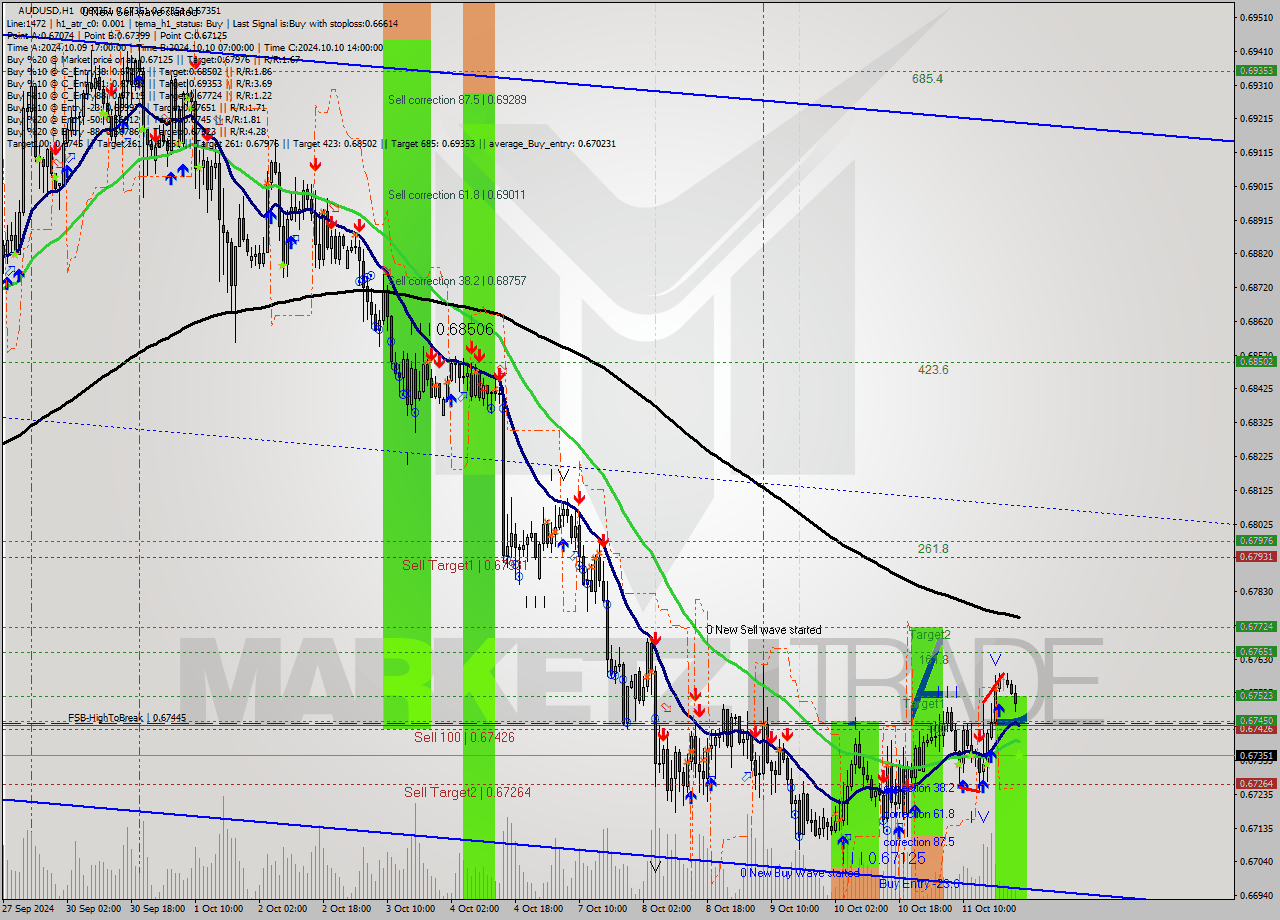Viewport: 1280px width, 920px height.
Task: Click the 'Sell 100 | 0.67426' chart label
Action: click(x=464, y=737)
